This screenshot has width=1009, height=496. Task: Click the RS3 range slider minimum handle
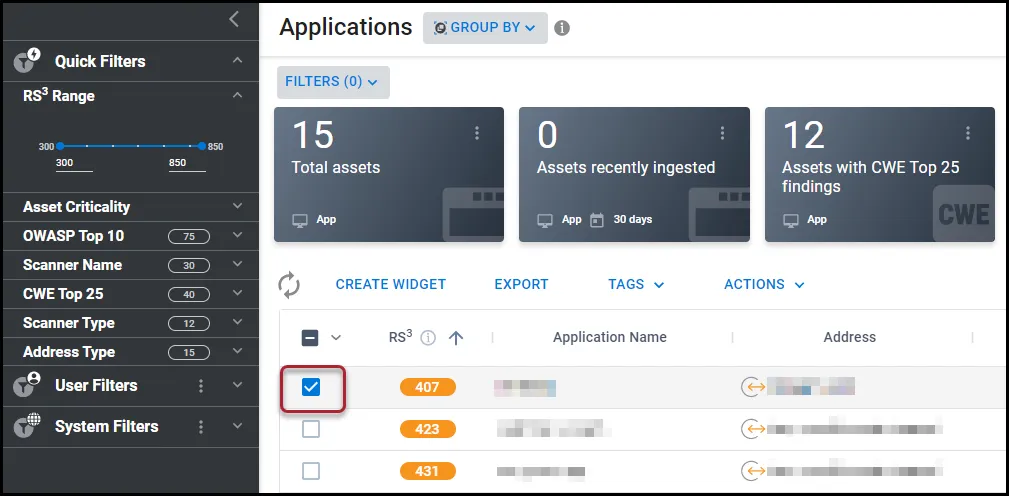(60, 146)
